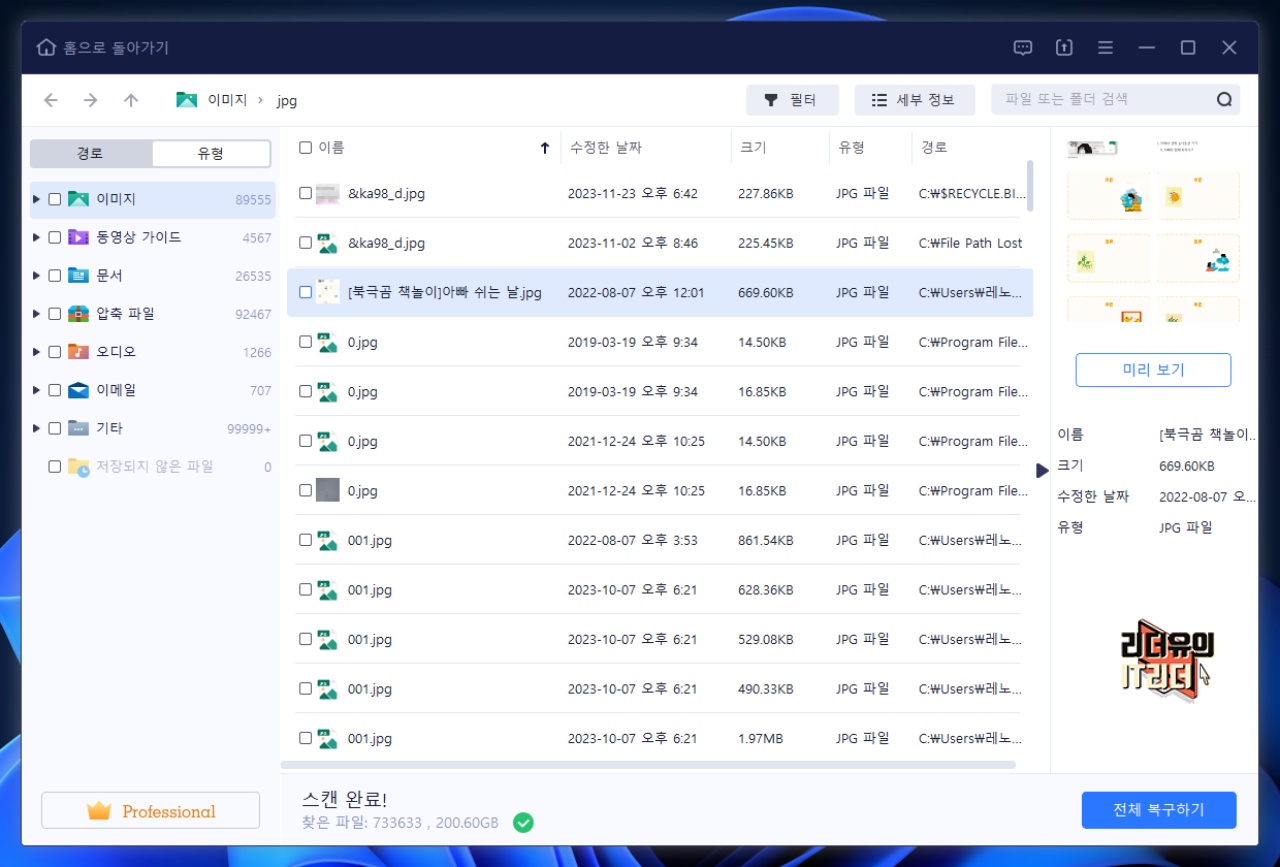Open the 필터 button
The height and width of the screenshot is (867, 1280).
tap(792, 100)
